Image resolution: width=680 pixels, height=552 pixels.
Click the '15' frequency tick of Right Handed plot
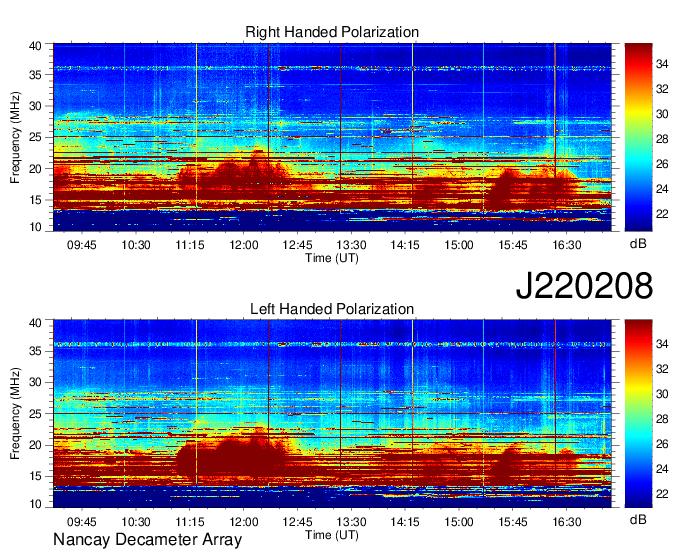(x=35, y=200)
